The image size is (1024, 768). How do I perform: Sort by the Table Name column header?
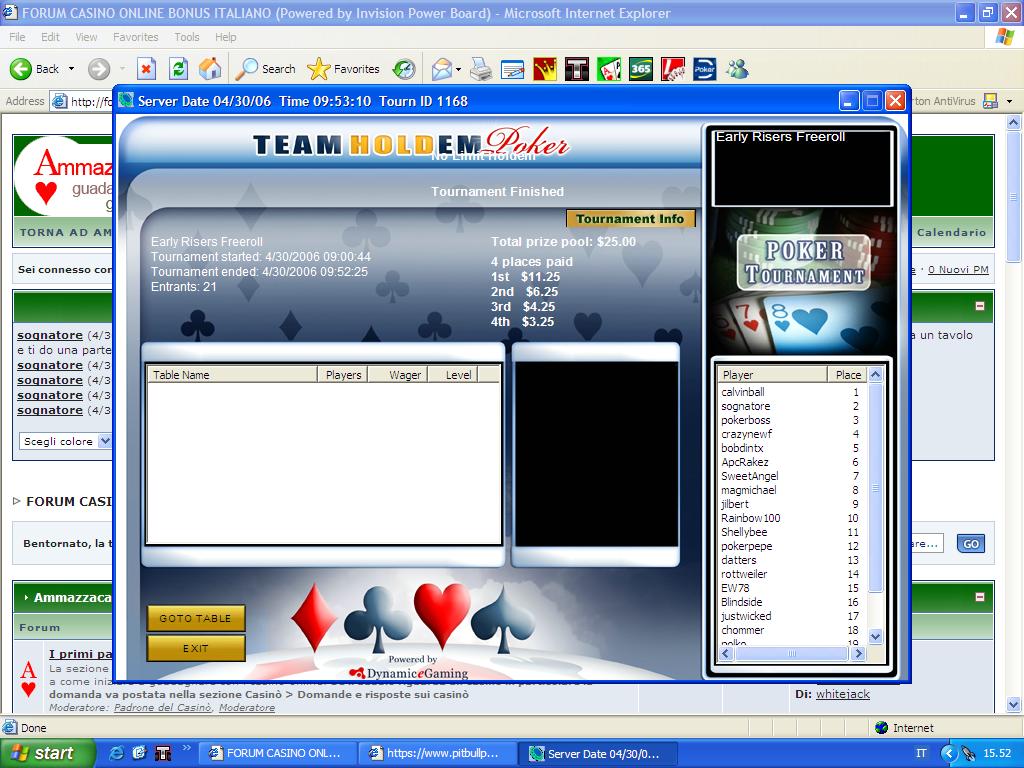(x=232, y=374)
